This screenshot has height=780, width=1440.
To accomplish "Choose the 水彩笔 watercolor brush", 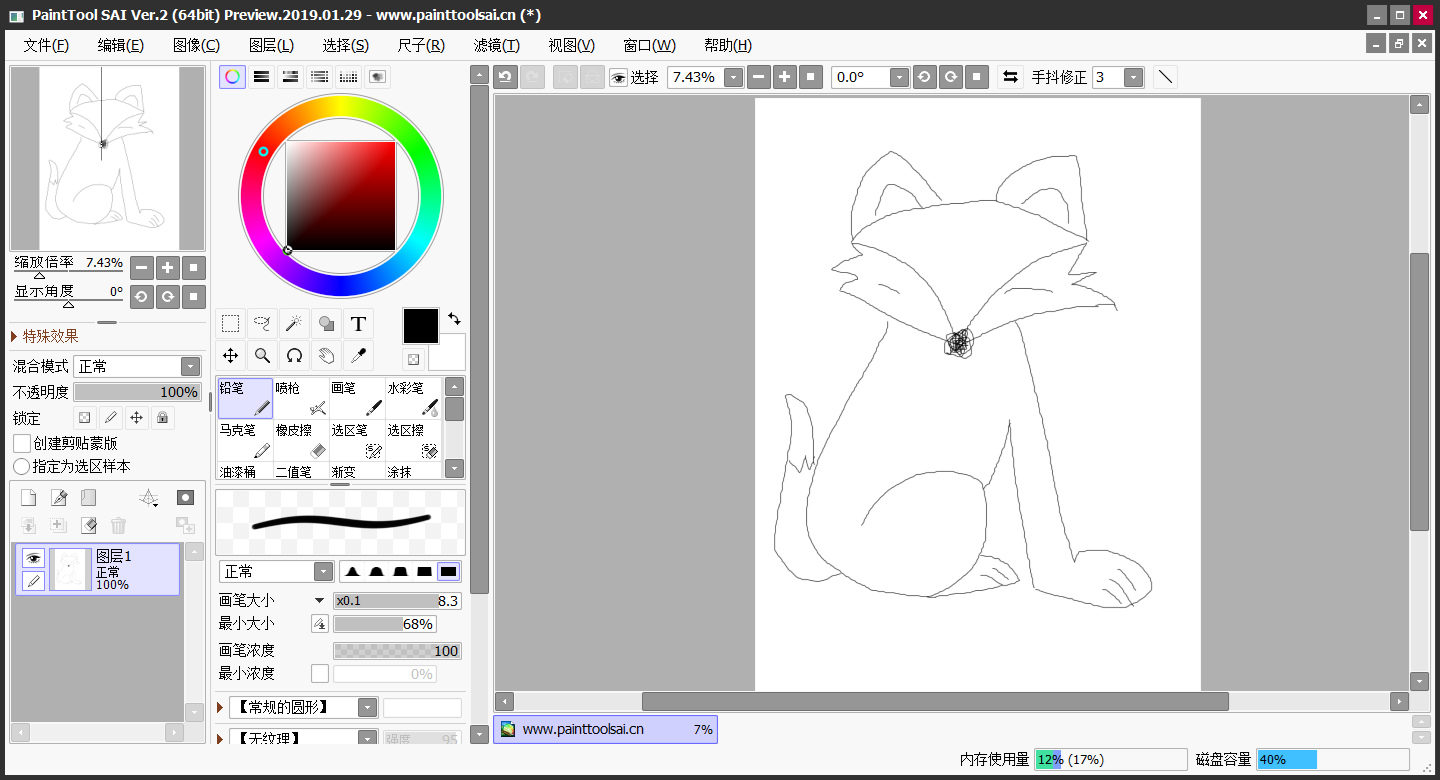I will click(x=413, y=398).
